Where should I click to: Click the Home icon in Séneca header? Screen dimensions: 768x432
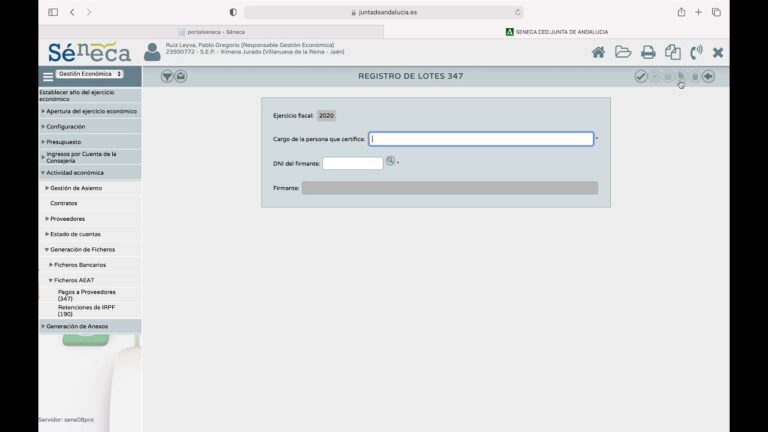(x=598, y=52)
